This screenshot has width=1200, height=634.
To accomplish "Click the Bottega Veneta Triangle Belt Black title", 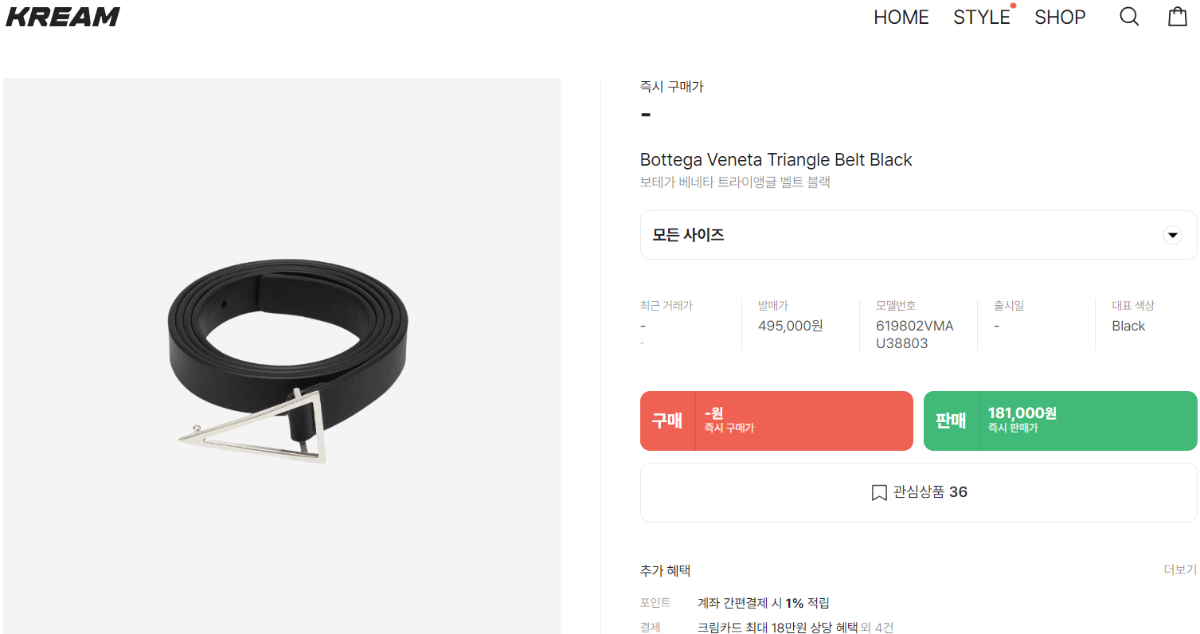I will (x=776, y=160).
